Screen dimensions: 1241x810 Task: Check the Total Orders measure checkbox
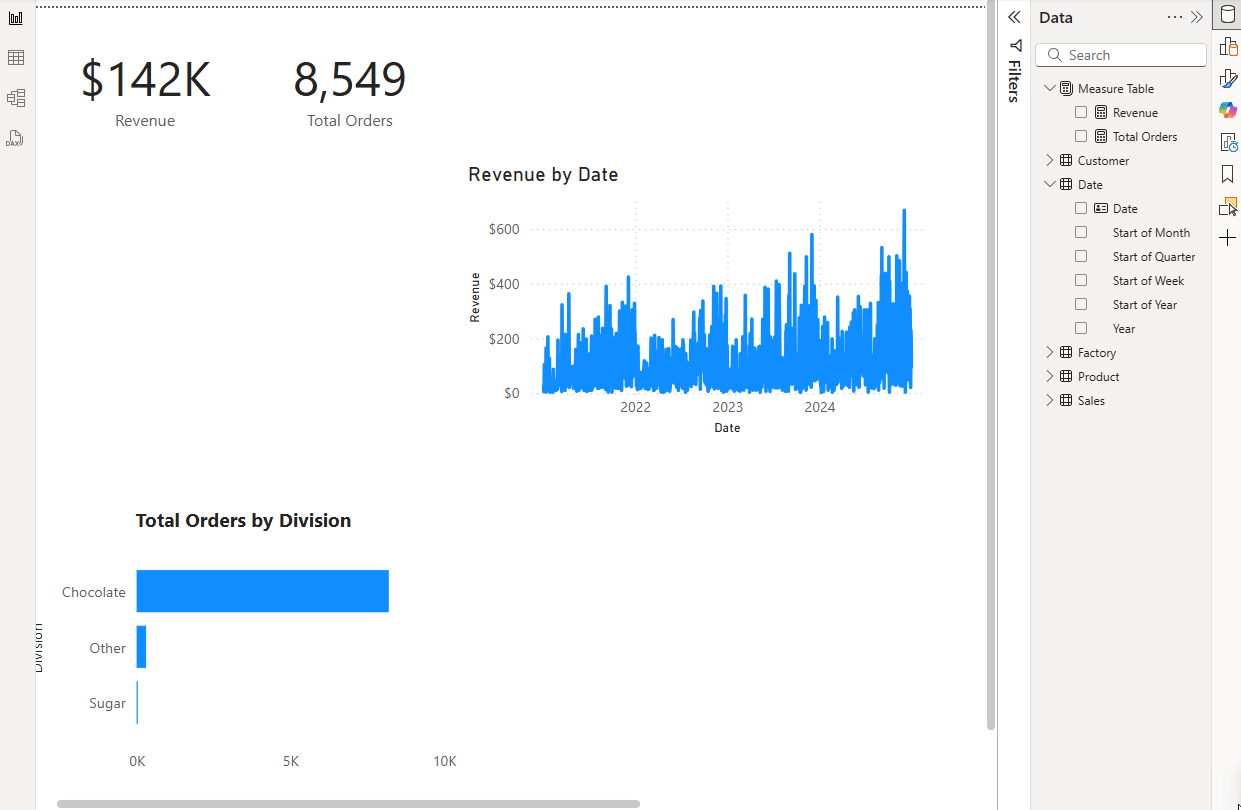pyautogui.click(x=1081, y=137)
